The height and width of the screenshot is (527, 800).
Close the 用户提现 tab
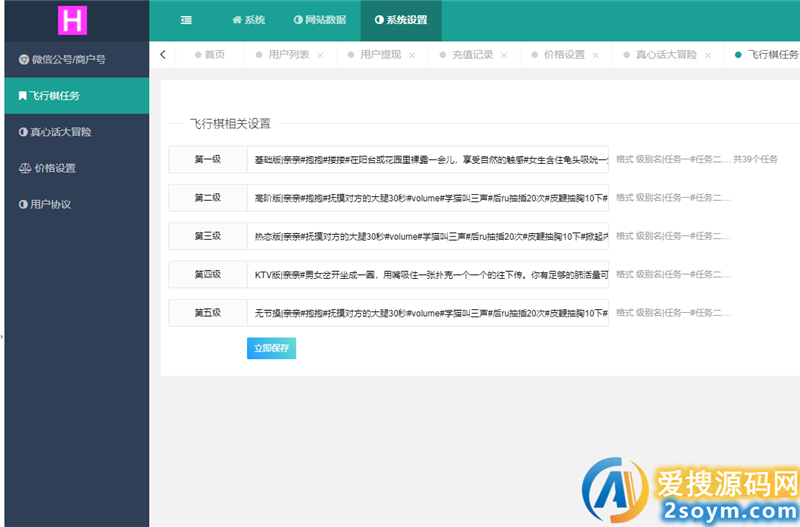pos(412,55)
